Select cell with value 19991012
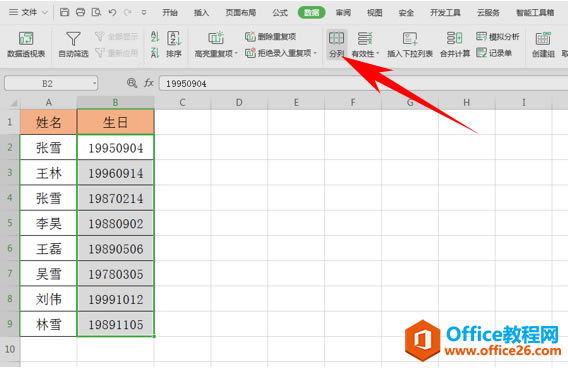 [x=116, y=299]
